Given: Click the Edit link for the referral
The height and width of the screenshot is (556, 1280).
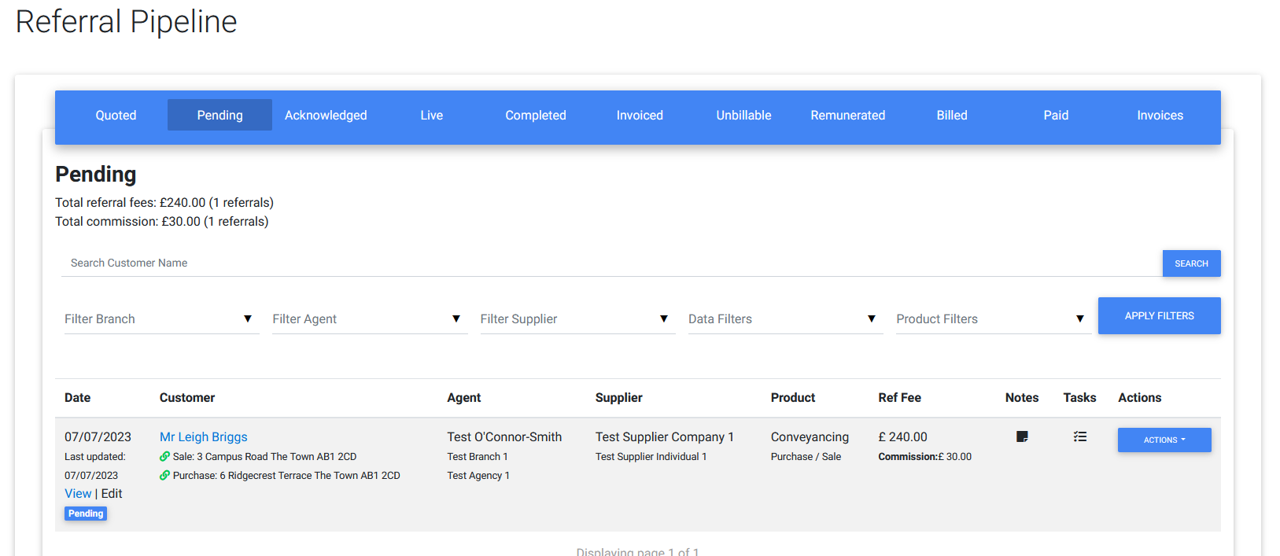Looking at the screenshot, I should [112, 494].
